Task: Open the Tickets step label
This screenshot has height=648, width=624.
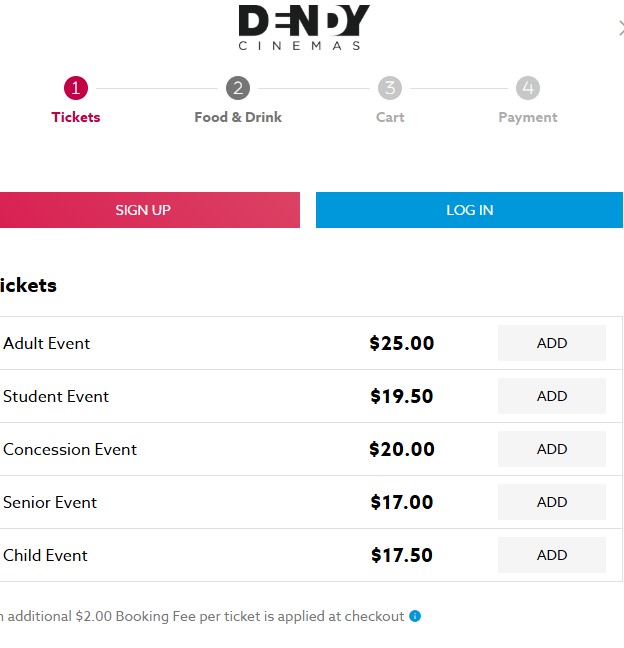Action: click(76, 117)
